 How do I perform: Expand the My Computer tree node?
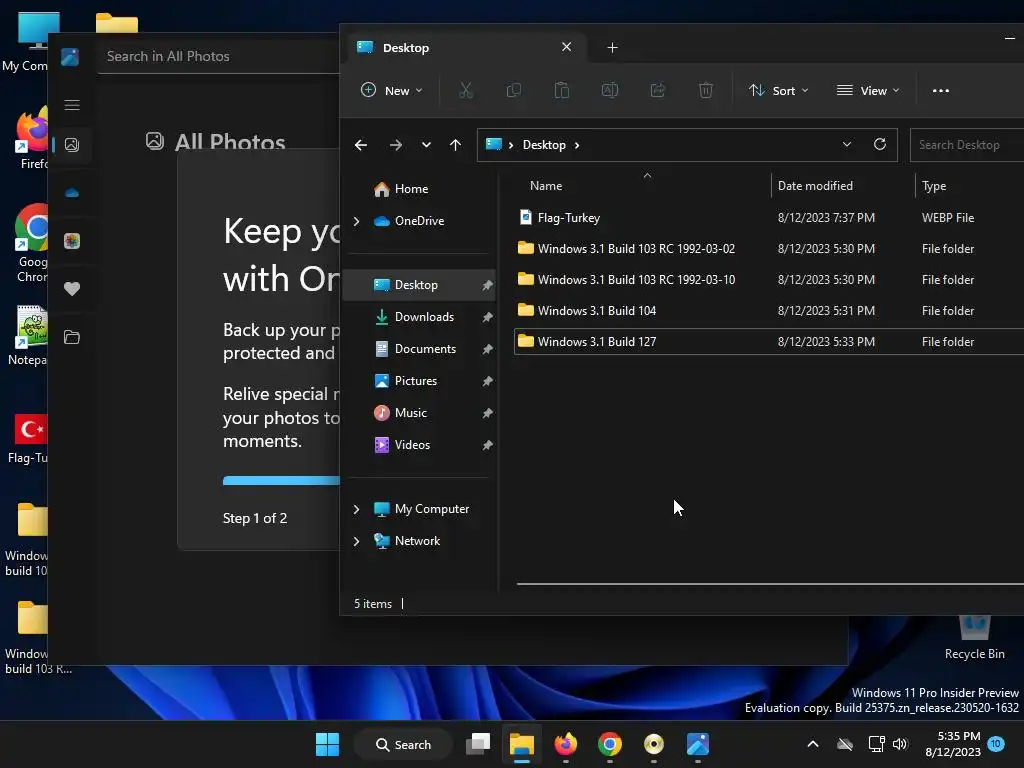click(357, 509)
